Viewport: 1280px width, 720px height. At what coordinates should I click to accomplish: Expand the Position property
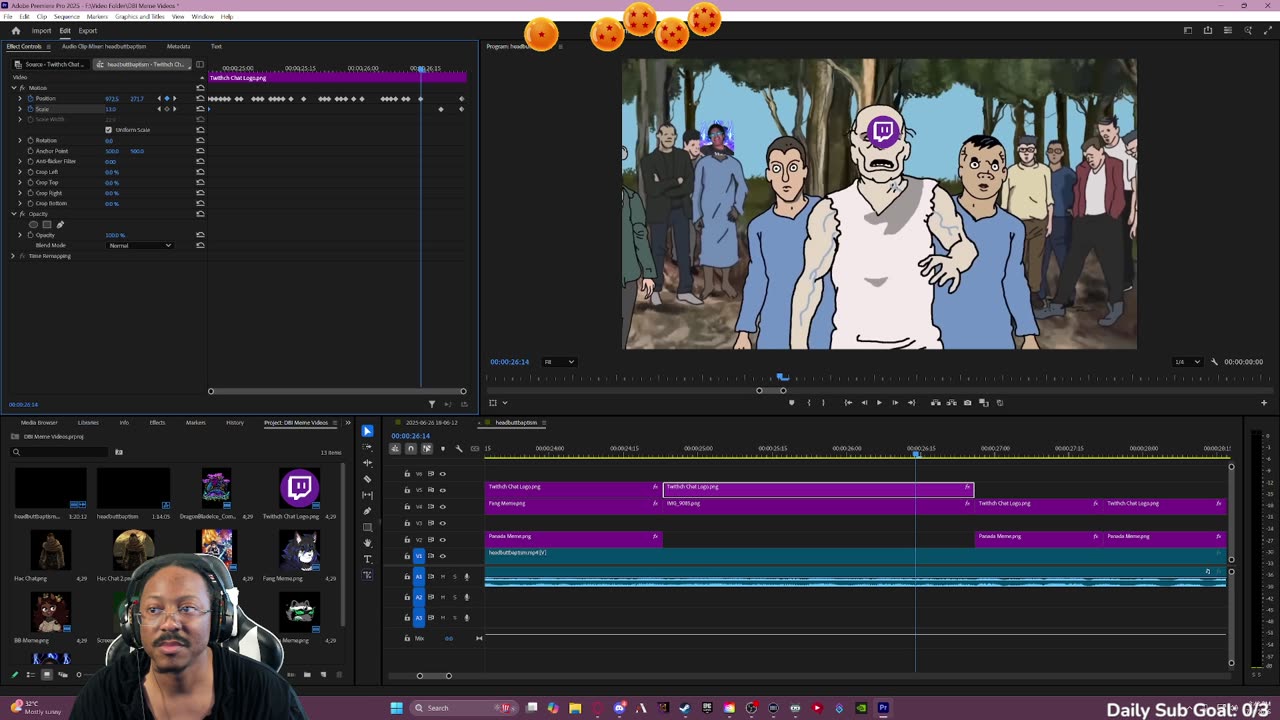click(x=20, y=98)
